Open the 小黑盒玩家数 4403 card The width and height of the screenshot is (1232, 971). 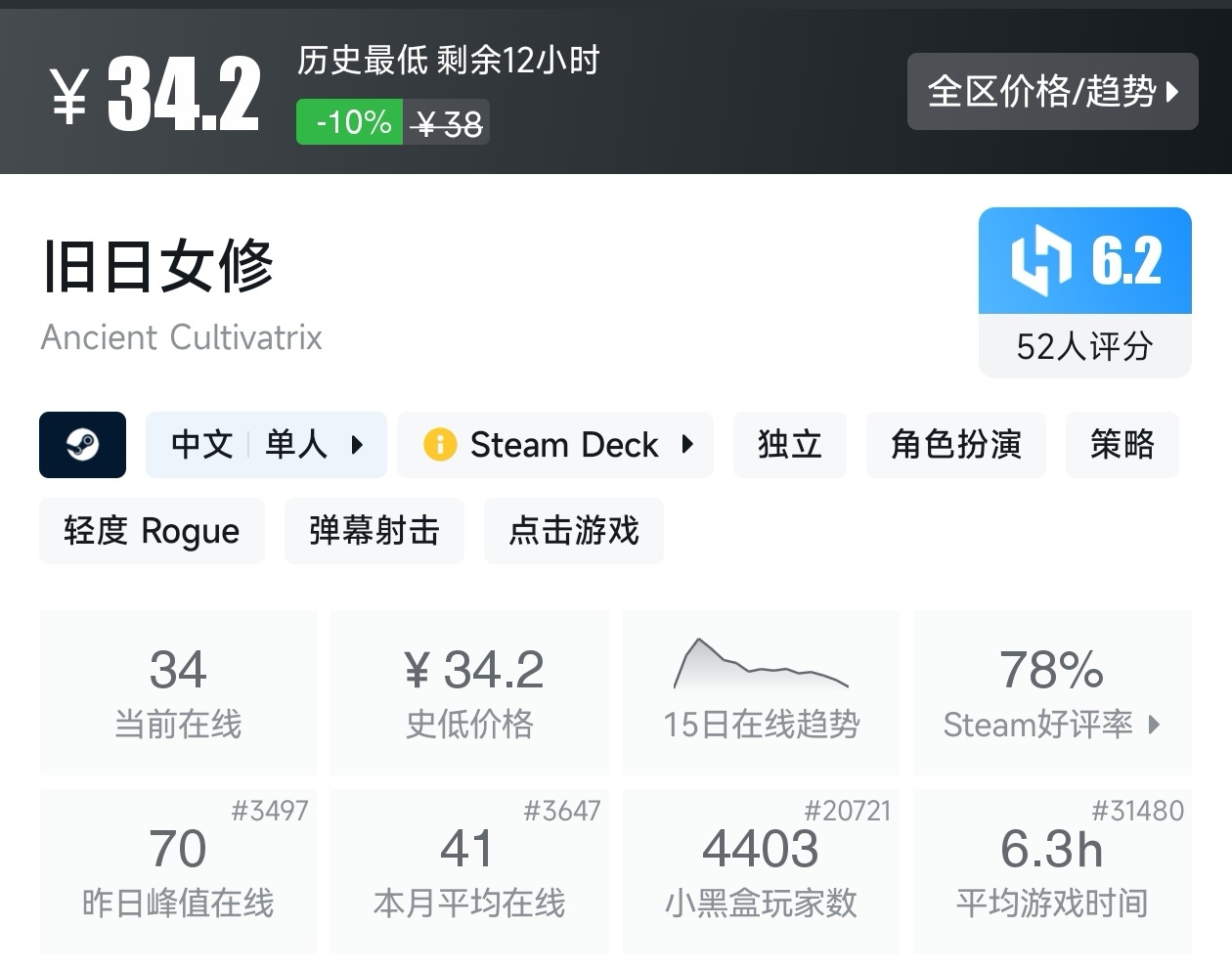click(x=761, y=871)
